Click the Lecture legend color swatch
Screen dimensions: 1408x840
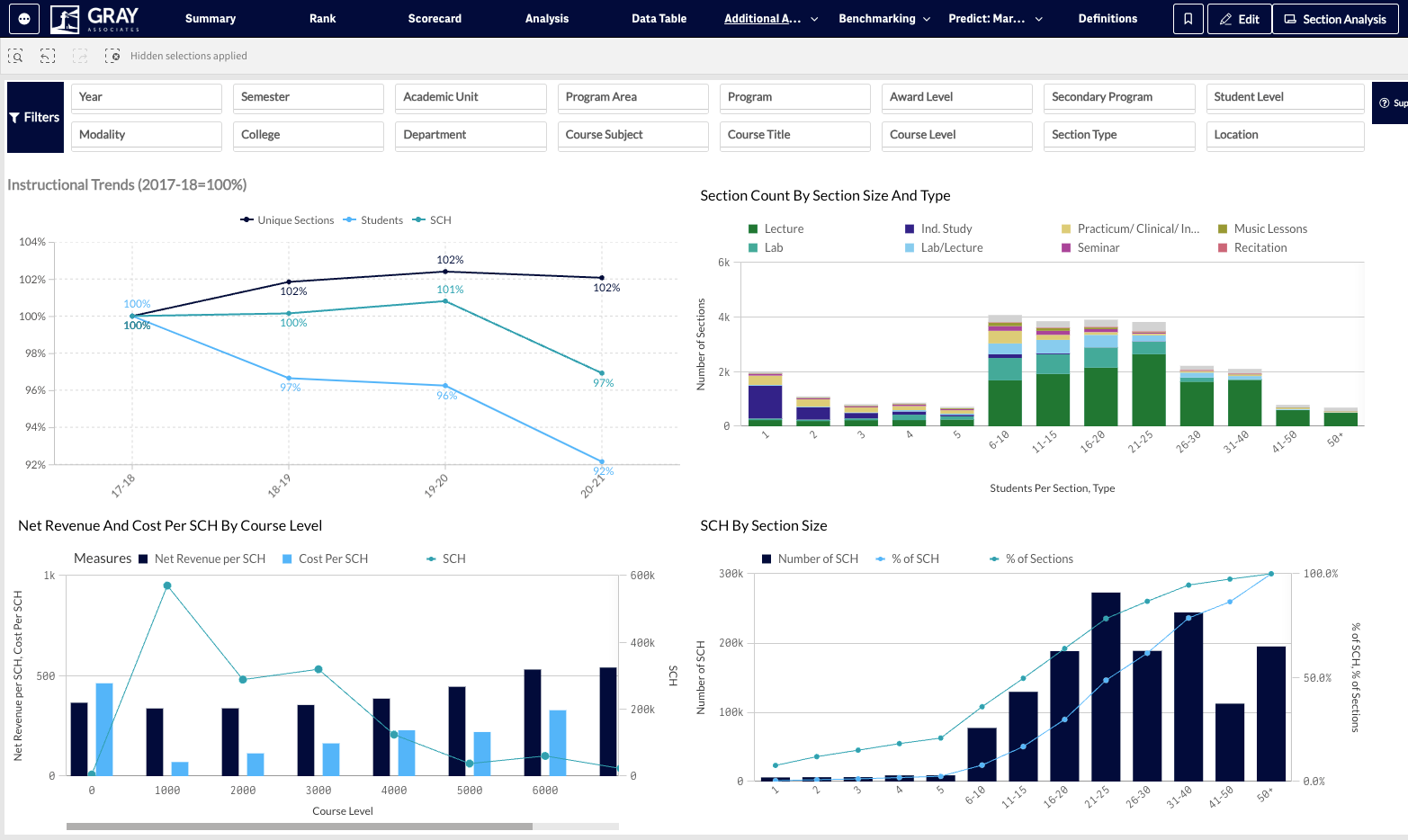(x=753, y=229)
